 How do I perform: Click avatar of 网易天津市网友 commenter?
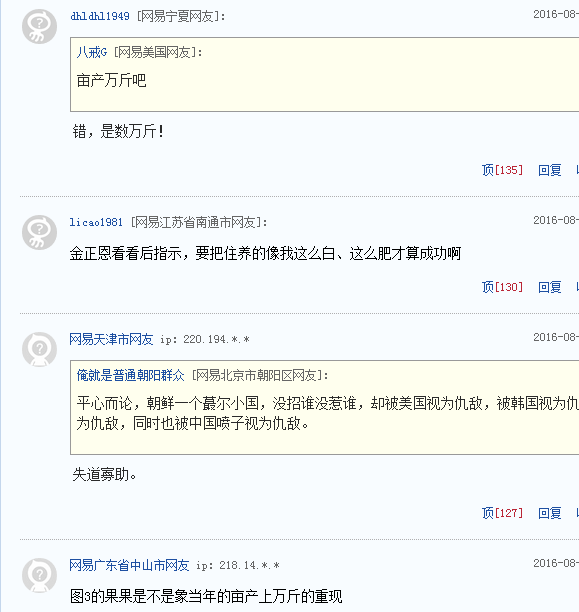tap(39, 349)
